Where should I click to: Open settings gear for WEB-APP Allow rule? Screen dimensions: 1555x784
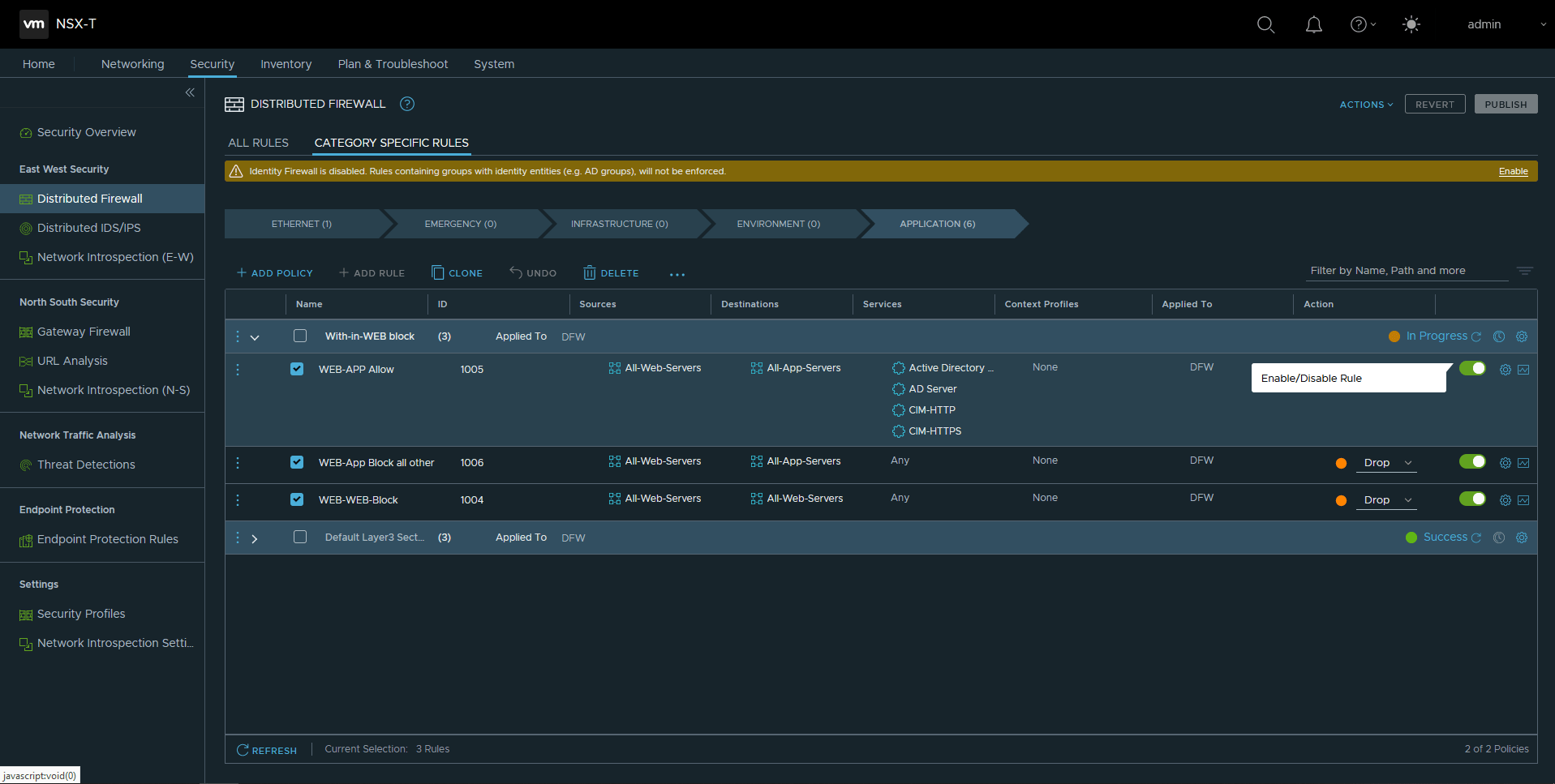click(1505, 370)
